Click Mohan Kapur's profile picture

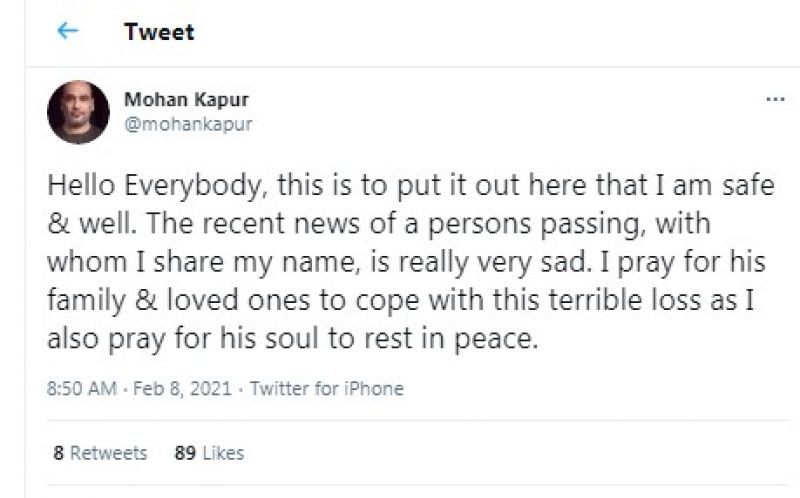(78, 112)
